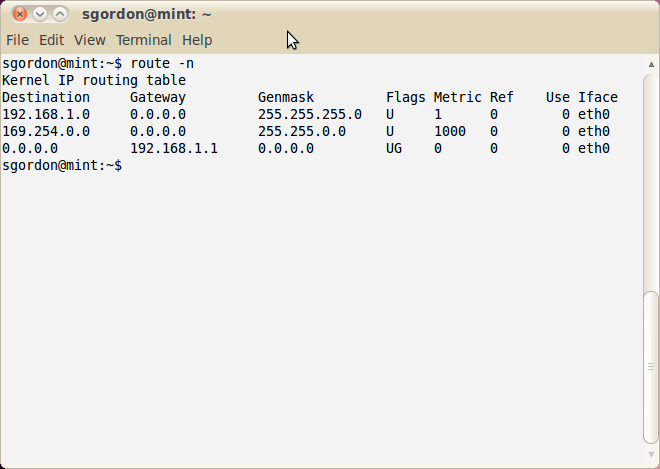
Task: Minimize the terminal window
Action: click(40, 14)
